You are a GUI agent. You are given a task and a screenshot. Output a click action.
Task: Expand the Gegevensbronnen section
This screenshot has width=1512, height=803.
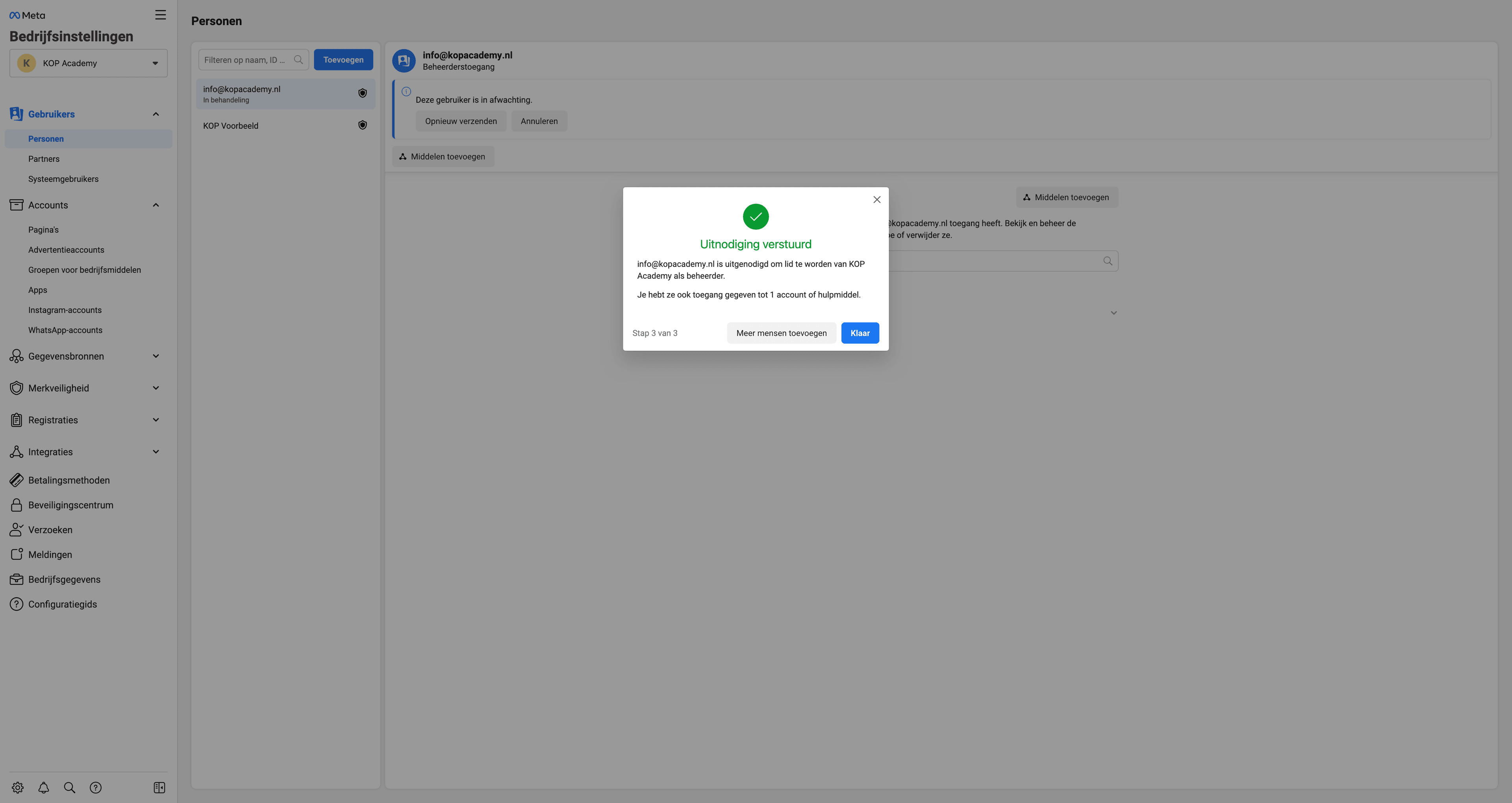coord(156,356)
